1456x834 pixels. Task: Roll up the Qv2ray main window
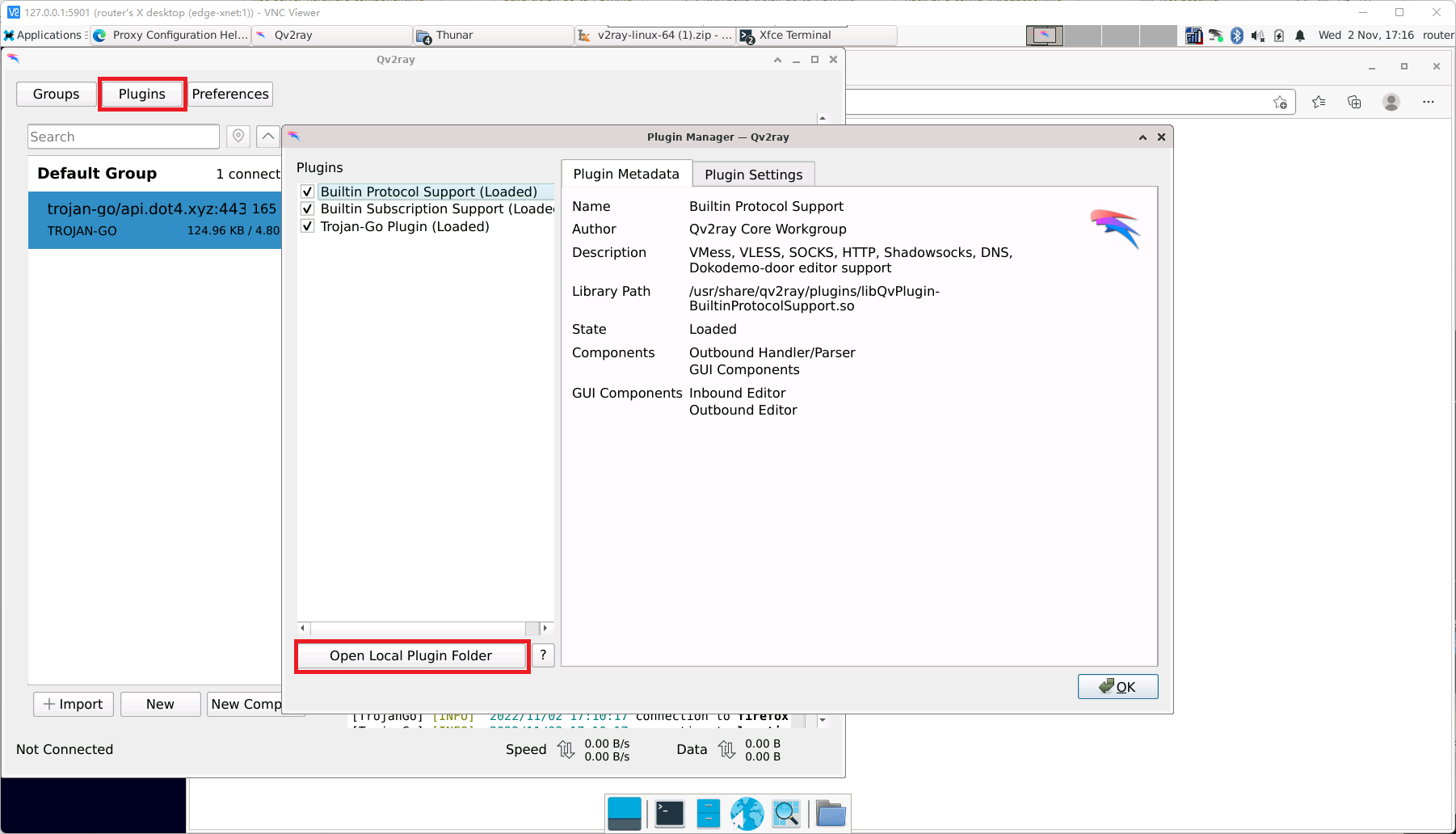coord(777,60)
